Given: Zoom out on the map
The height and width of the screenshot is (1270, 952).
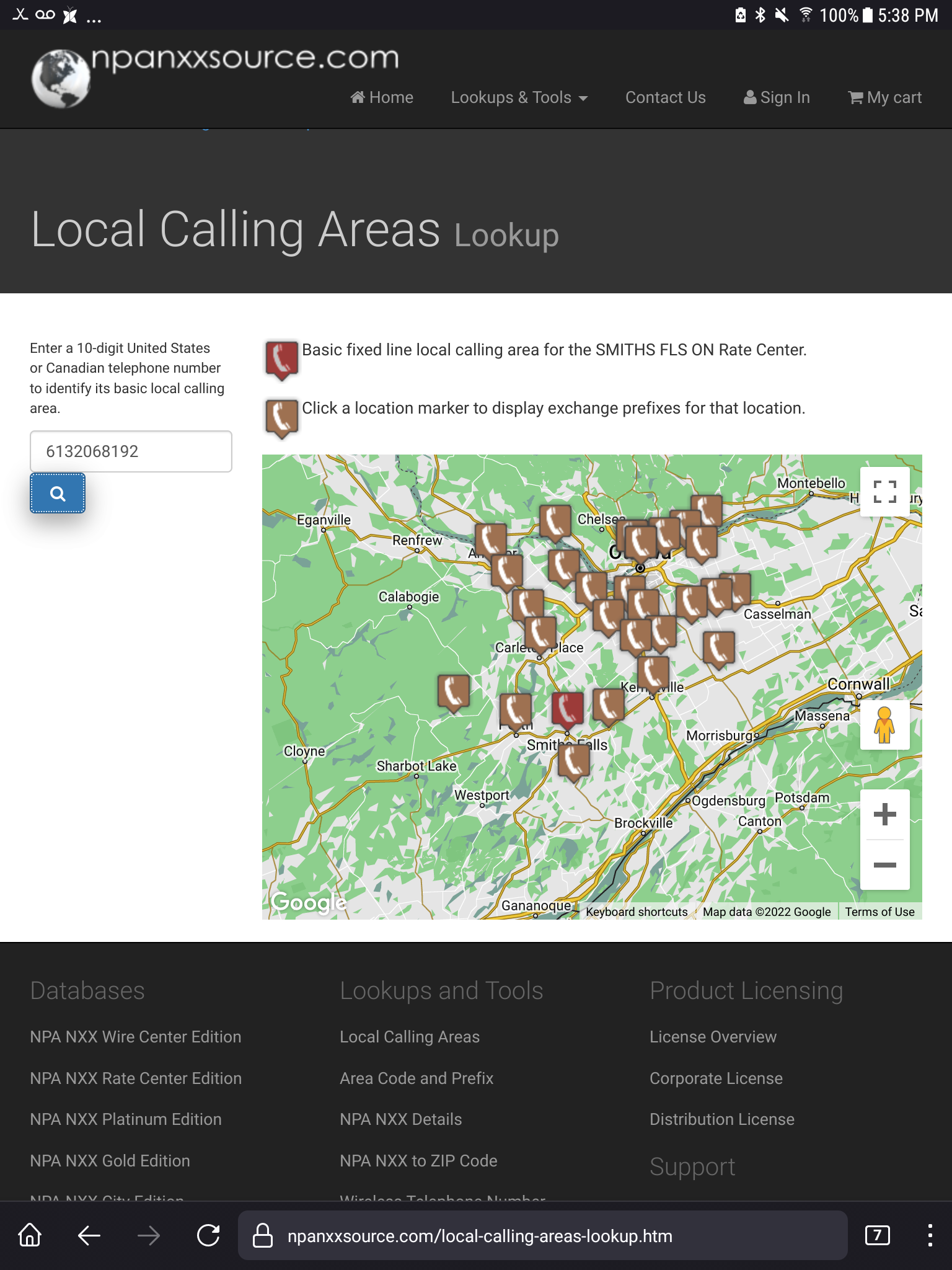Looking at the screenshot, I should pyautogui.click(x=884, y=865).
